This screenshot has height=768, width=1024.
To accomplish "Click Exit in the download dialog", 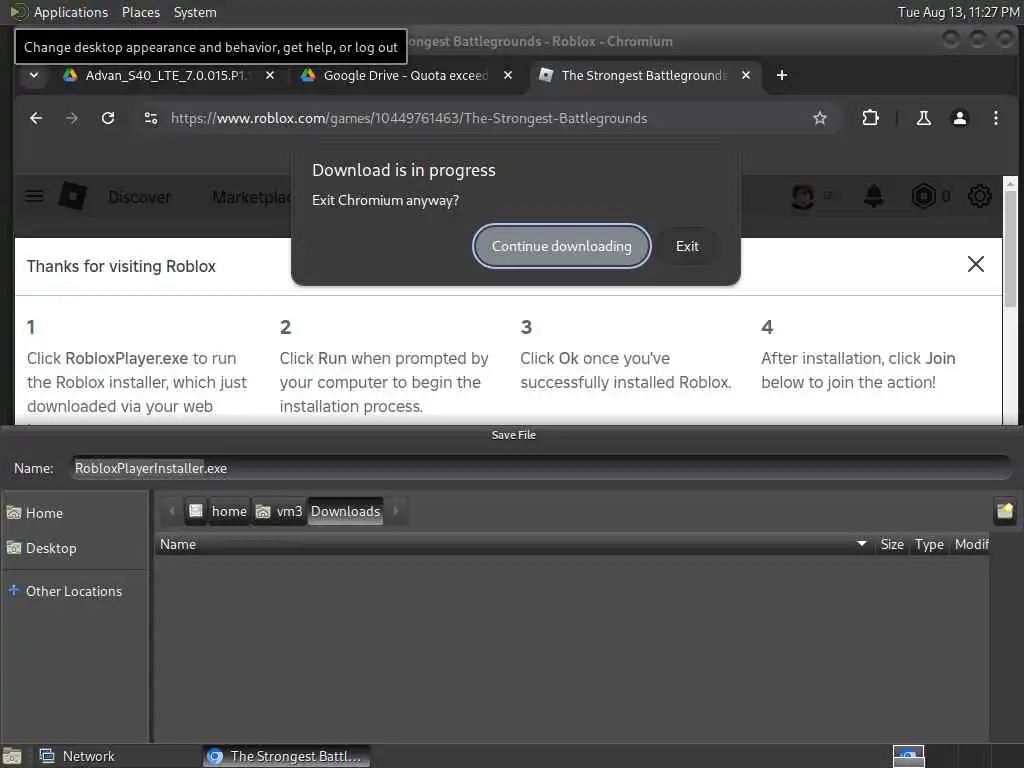I will tap(687, 246).
